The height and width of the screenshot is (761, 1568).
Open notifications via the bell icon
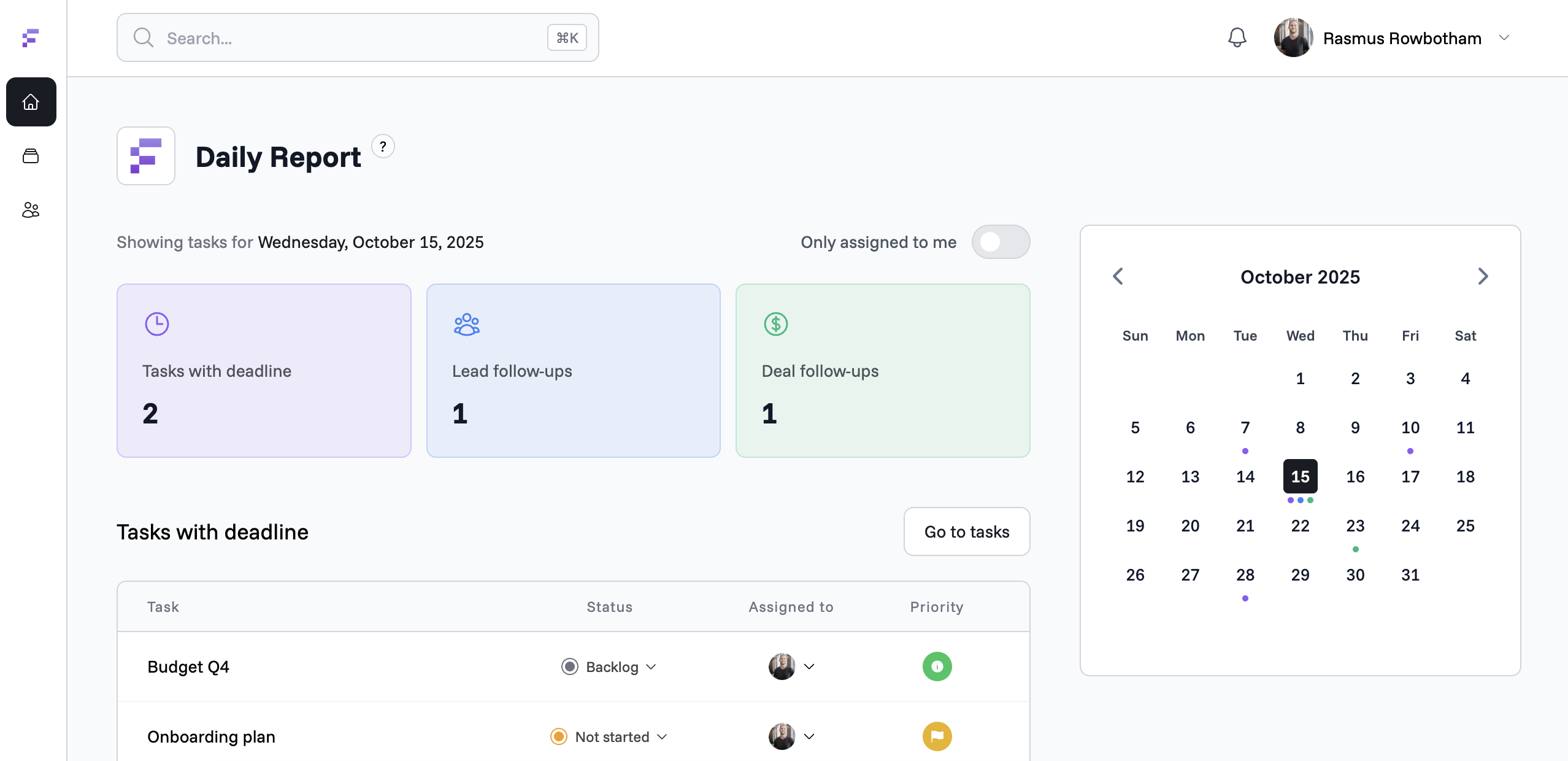coord(1236,37)
